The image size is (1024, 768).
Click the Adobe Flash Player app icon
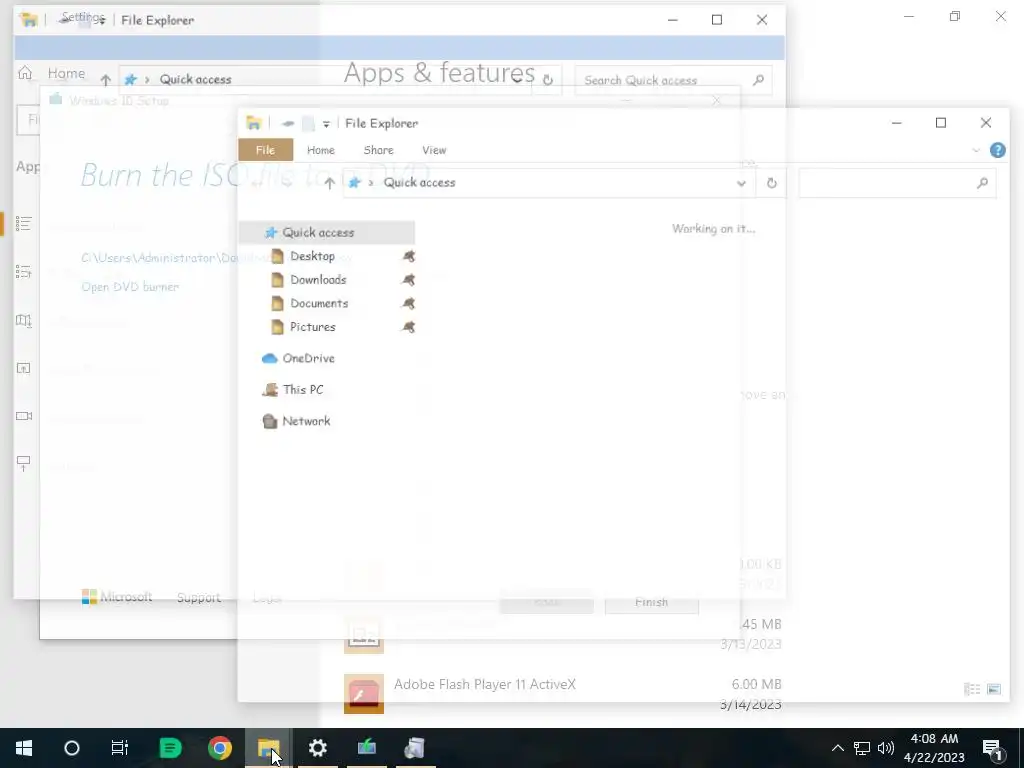tap(364, 694)
